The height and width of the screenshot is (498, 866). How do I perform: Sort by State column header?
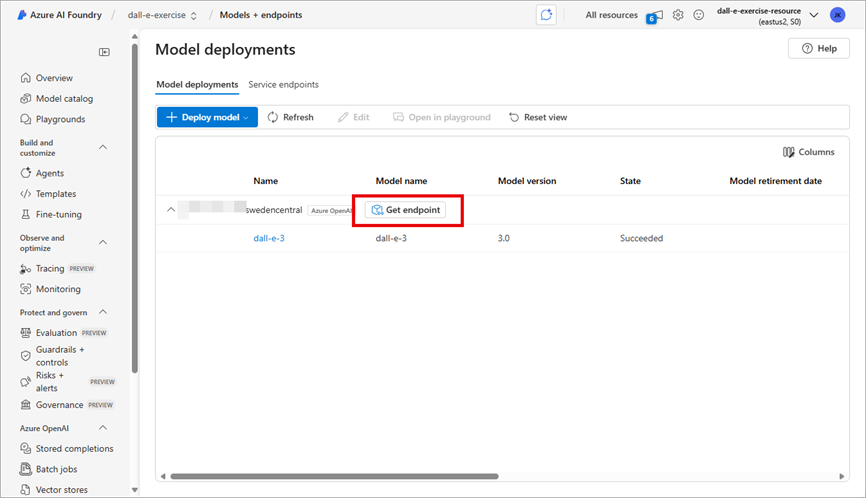click(630, 181)
